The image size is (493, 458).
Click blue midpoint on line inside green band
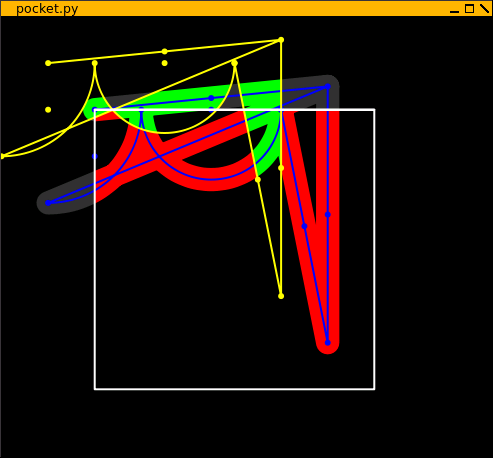[x=211, y=98]
